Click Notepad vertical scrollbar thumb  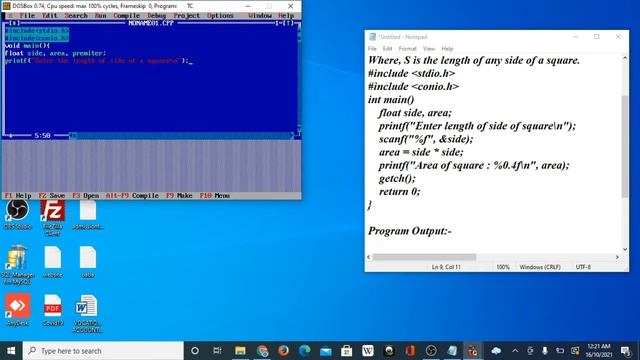[624, 147]
